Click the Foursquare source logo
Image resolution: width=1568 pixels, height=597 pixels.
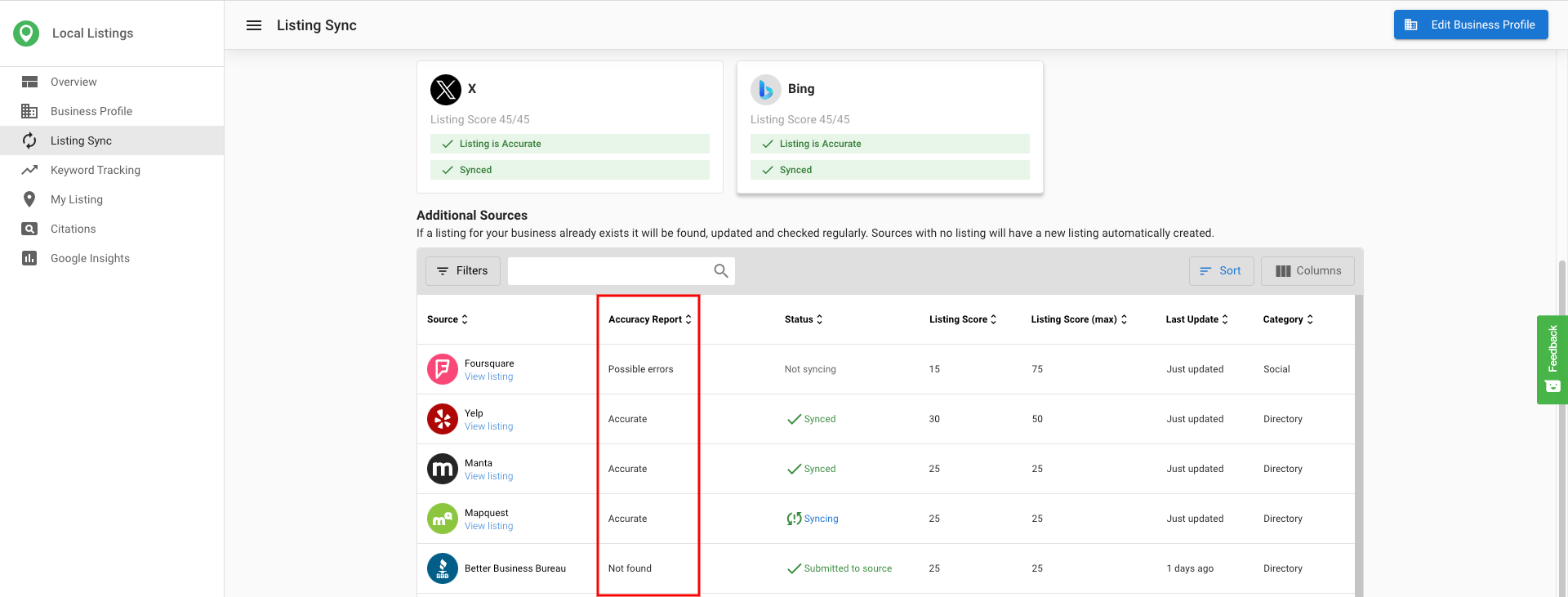442,369
